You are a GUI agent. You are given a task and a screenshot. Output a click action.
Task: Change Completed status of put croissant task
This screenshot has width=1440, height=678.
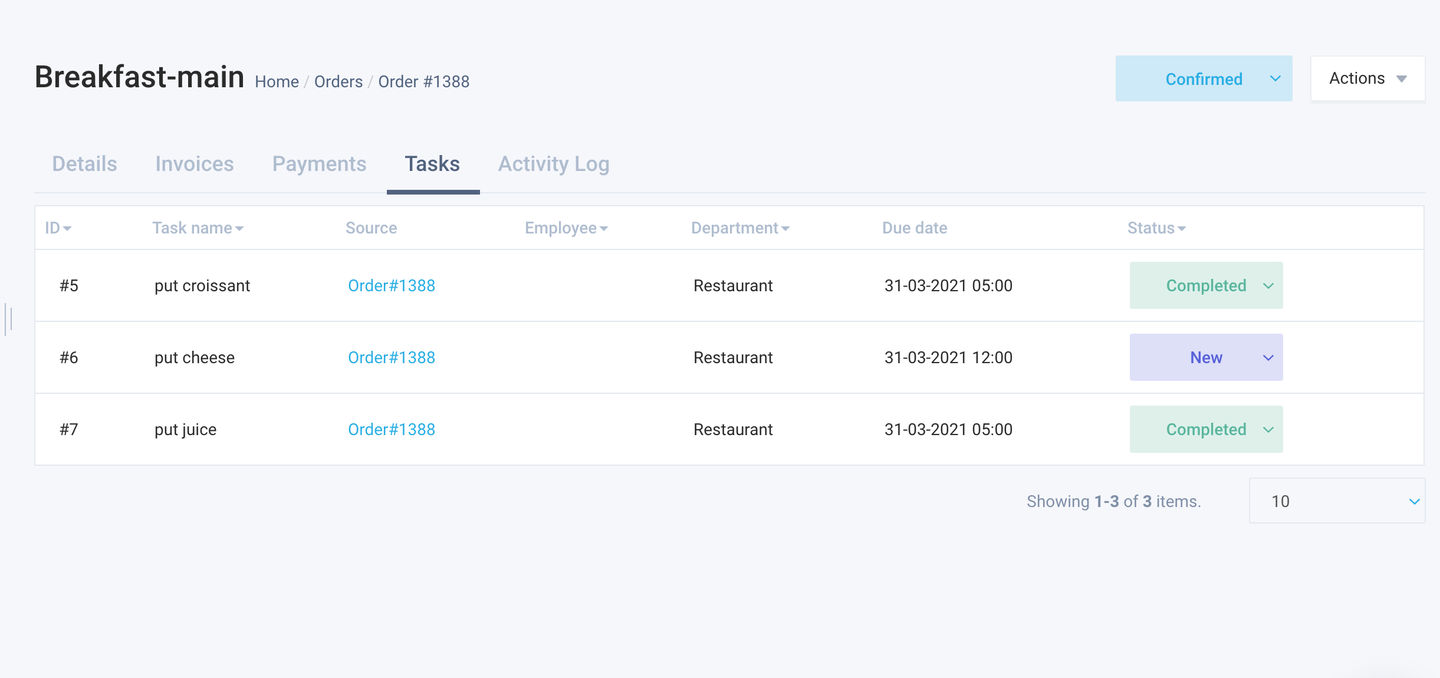(1206, 286)
